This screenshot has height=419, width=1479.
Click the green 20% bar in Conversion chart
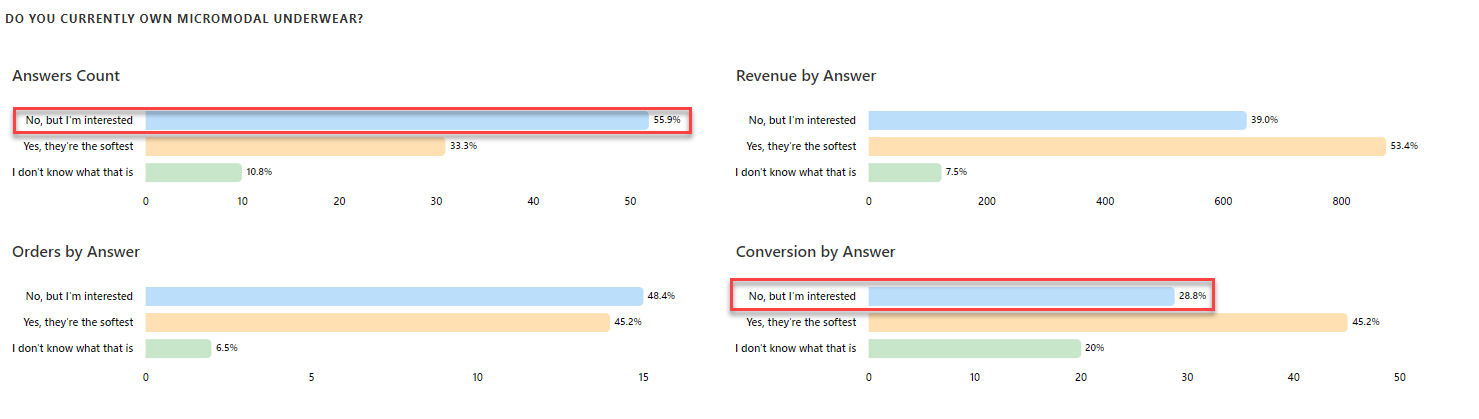pos(974,348)
